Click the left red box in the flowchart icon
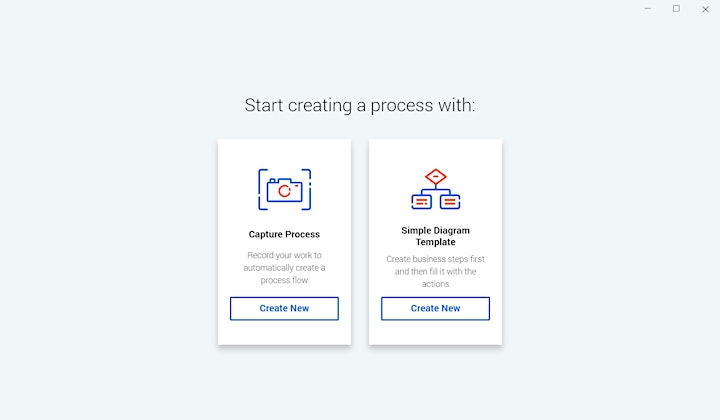The image size is (720, 420). pos(422,202)
